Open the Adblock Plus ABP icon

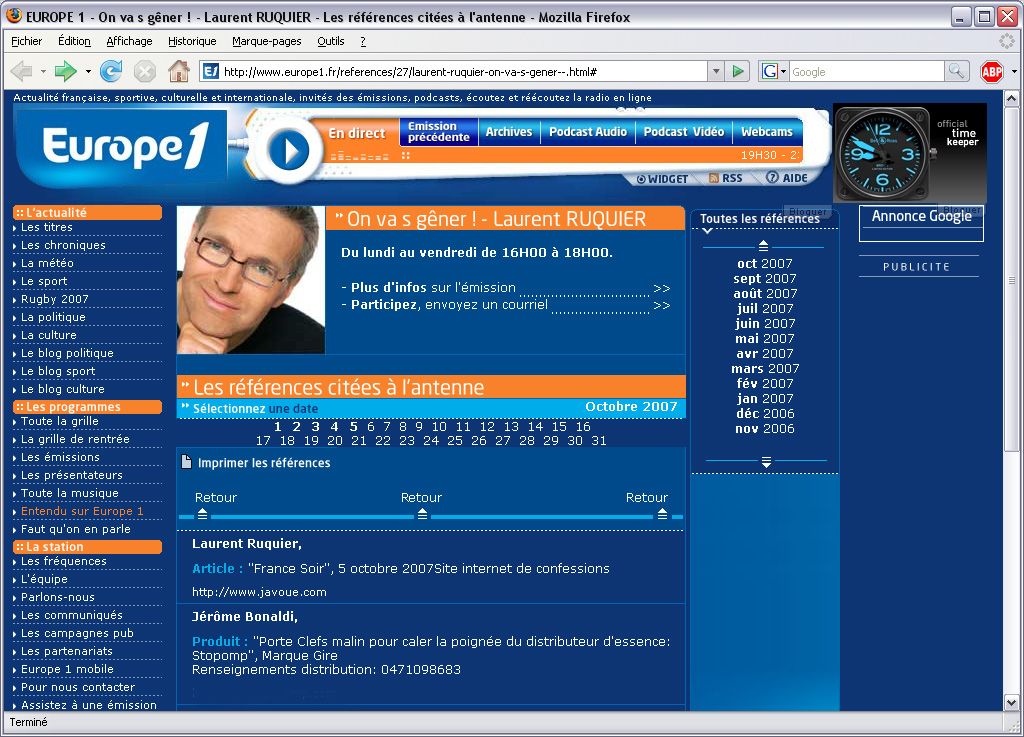tap(991, 71)
